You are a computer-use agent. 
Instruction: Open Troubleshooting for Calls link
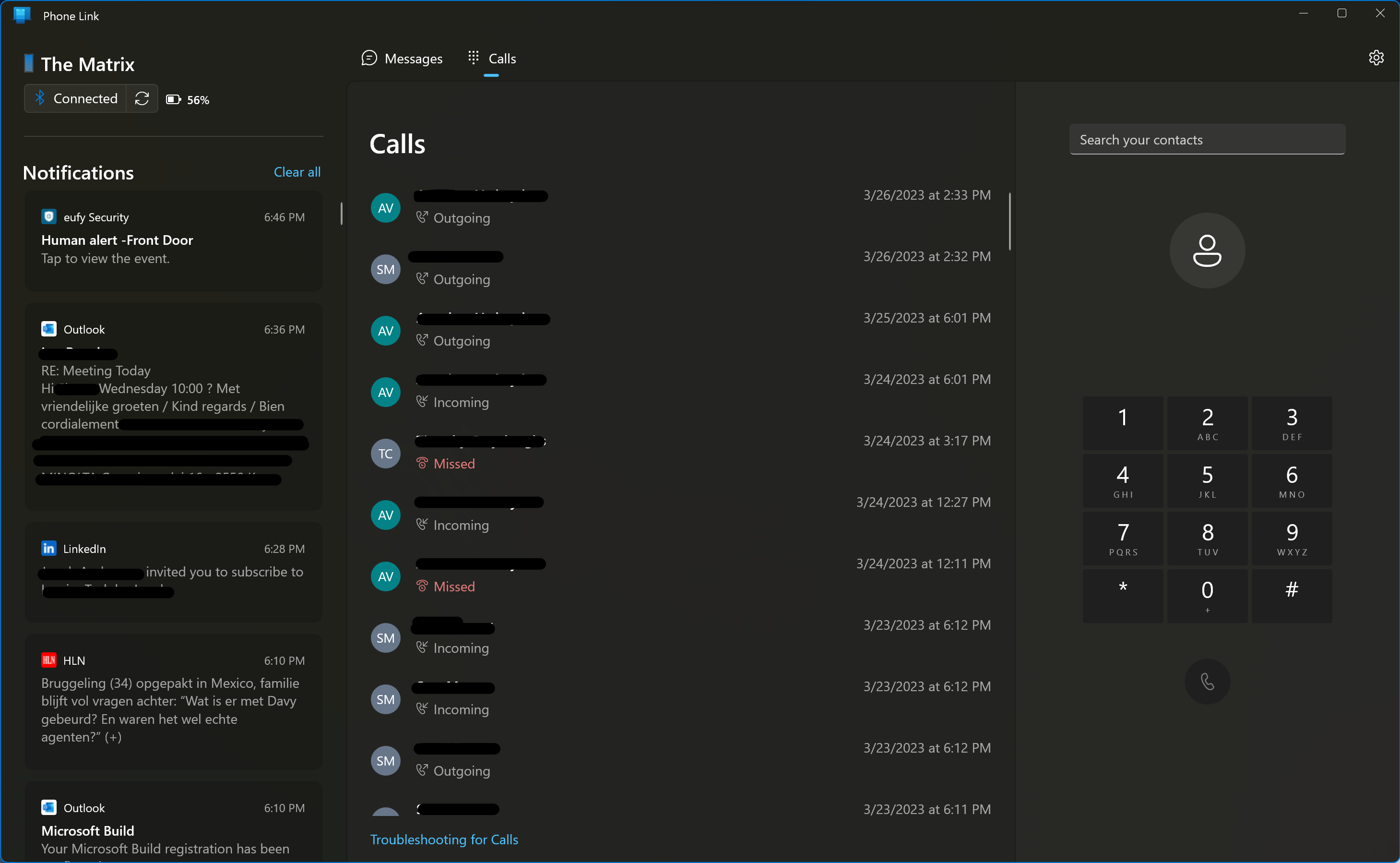coord(444,839)
